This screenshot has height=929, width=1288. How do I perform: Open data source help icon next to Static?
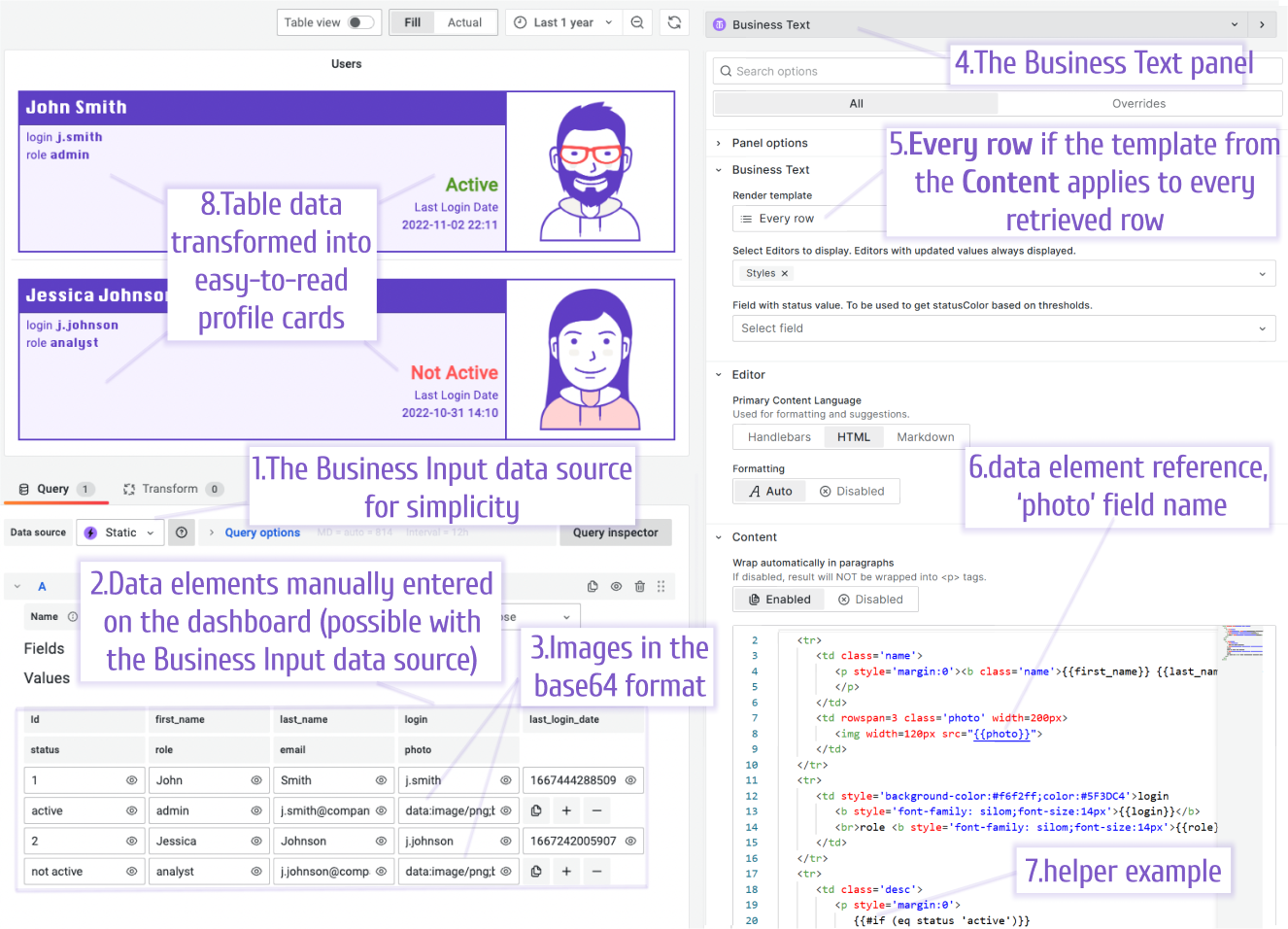coord(182,533)
